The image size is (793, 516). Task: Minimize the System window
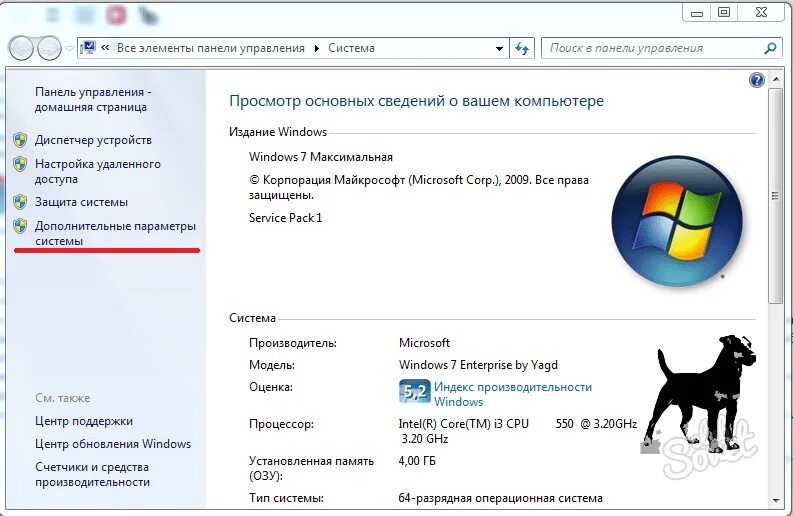point(696,13)
